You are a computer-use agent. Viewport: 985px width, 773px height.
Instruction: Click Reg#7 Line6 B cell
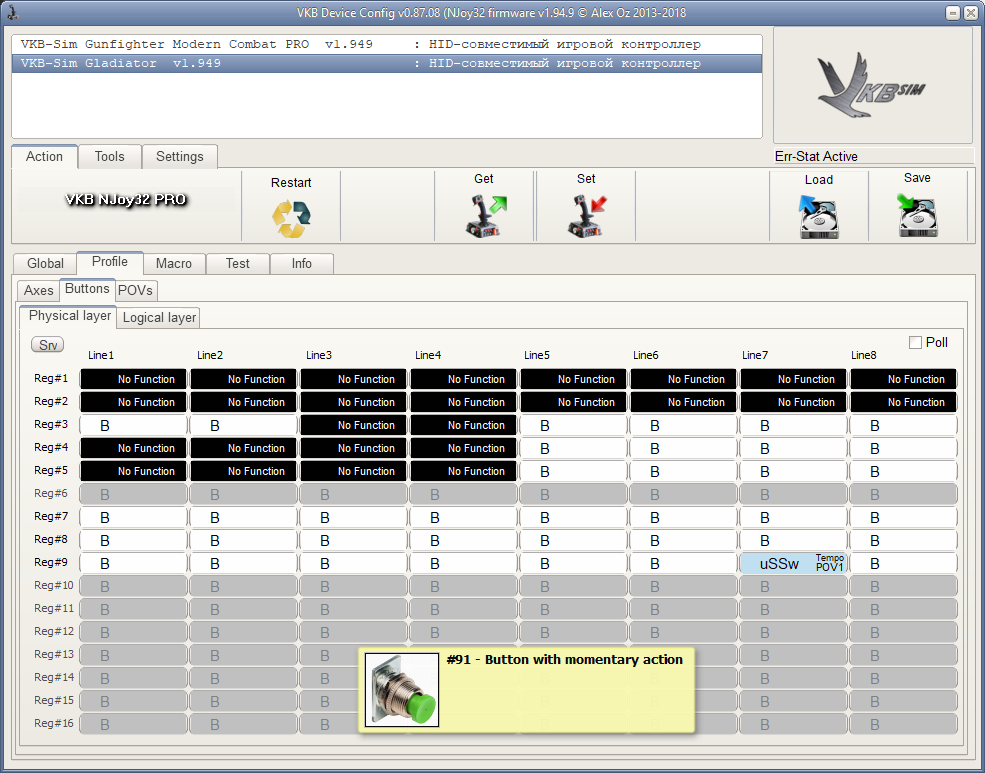(683, 517)
